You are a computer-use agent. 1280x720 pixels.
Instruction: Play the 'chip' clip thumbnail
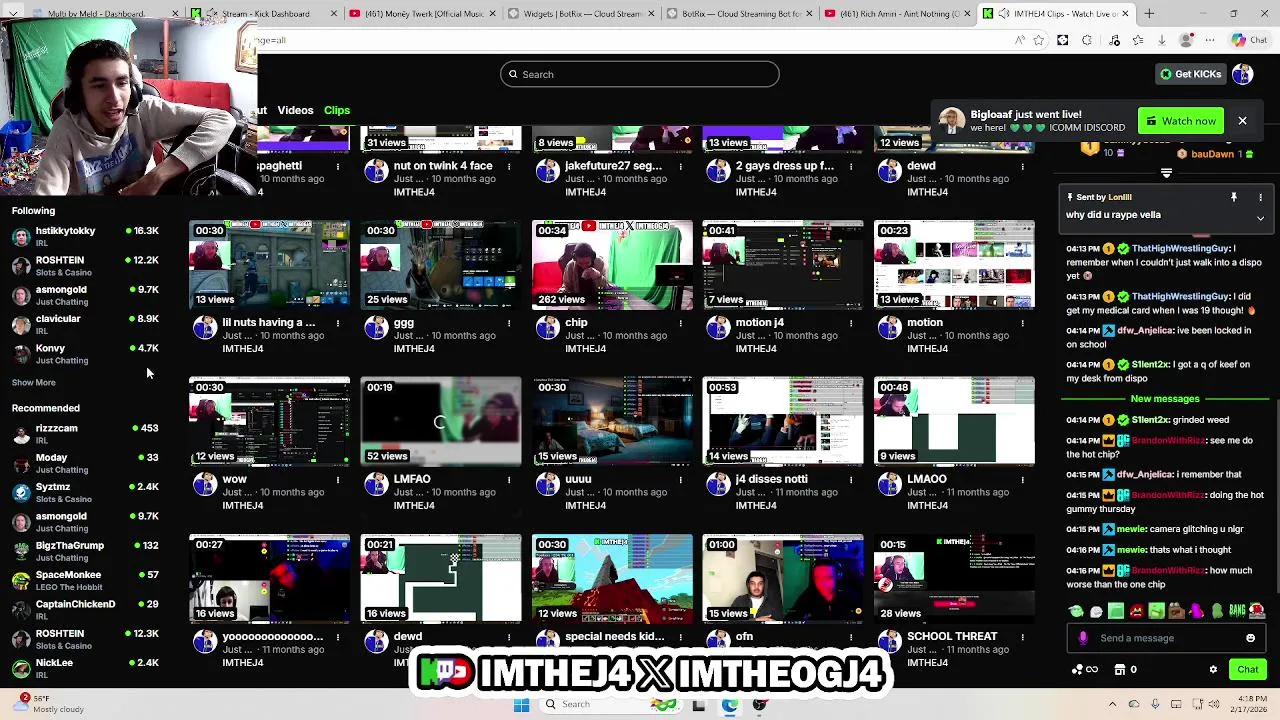pos(612,265)
